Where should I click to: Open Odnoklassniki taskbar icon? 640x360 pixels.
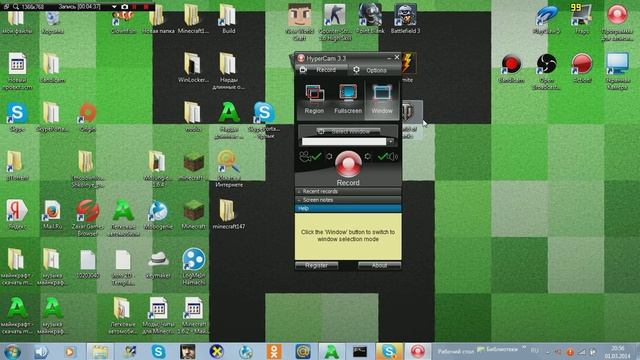pyautogui.click(x=274, y=351)
